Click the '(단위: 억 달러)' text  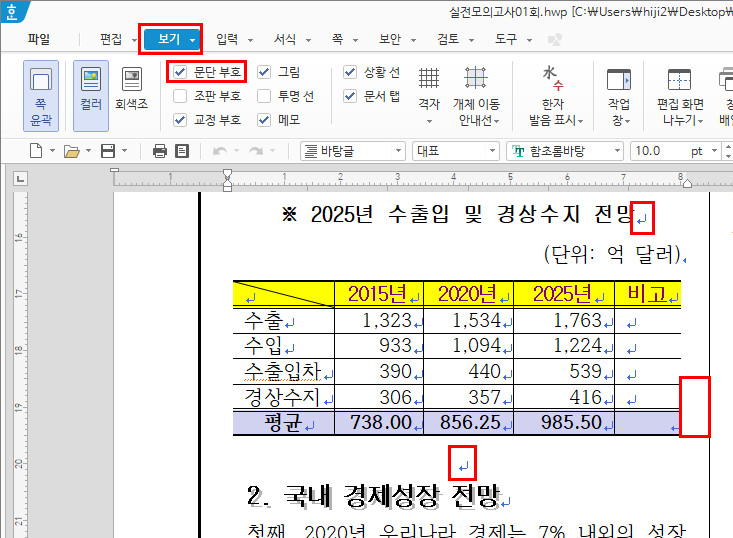click(x=612, y=255)
